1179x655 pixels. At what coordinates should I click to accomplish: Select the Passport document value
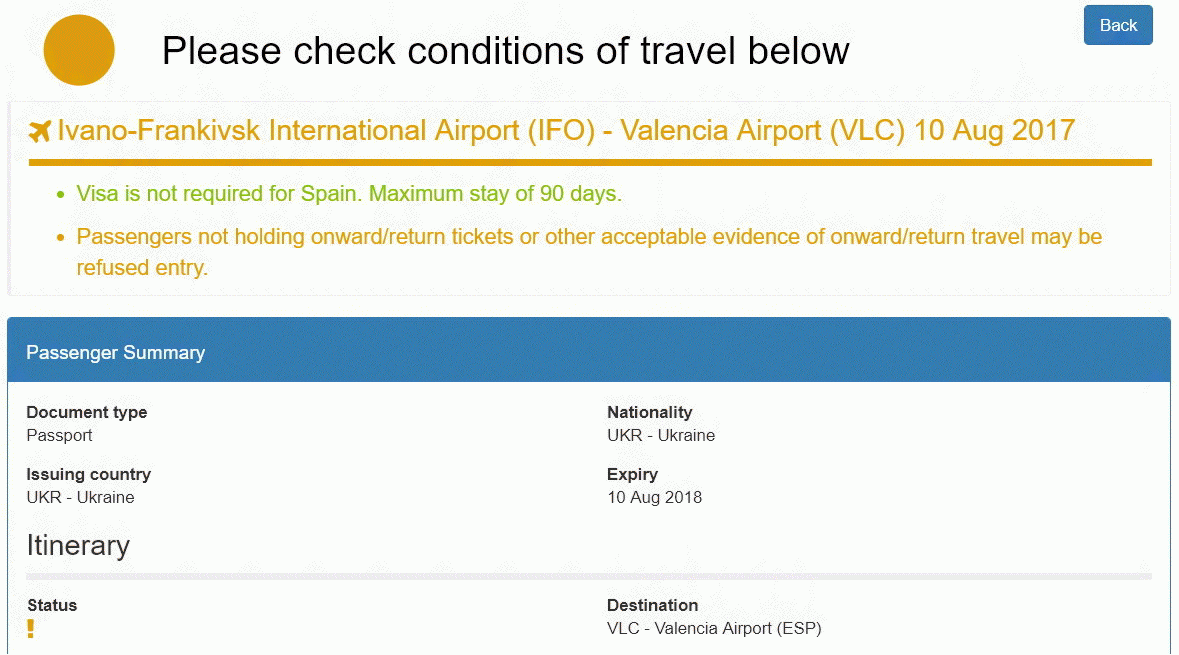[x=59, y=435]
